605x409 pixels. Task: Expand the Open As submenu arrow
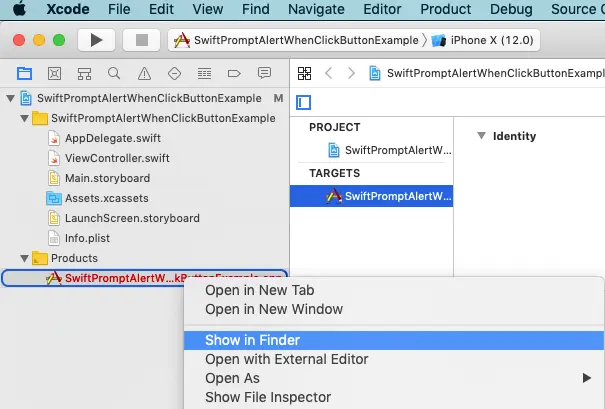[x=586, y=378]
